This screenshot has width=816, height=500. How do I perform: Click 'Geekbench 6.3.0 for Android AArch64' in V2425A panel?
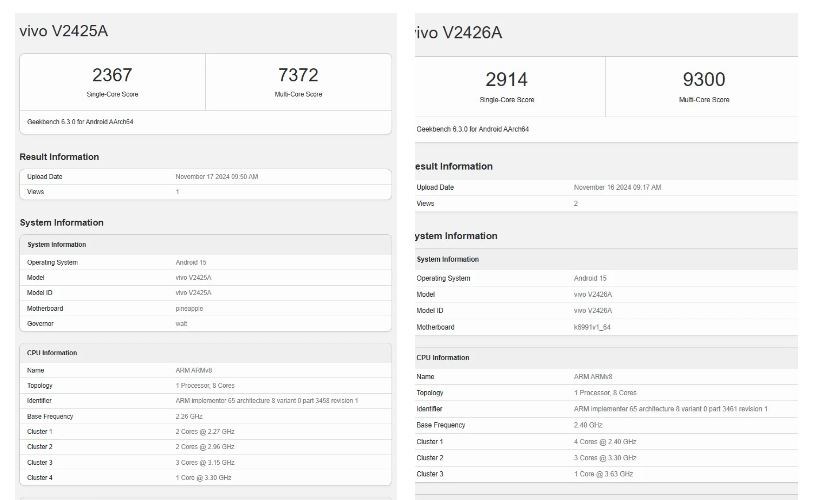pyautogui.click(x=80, y=122)
